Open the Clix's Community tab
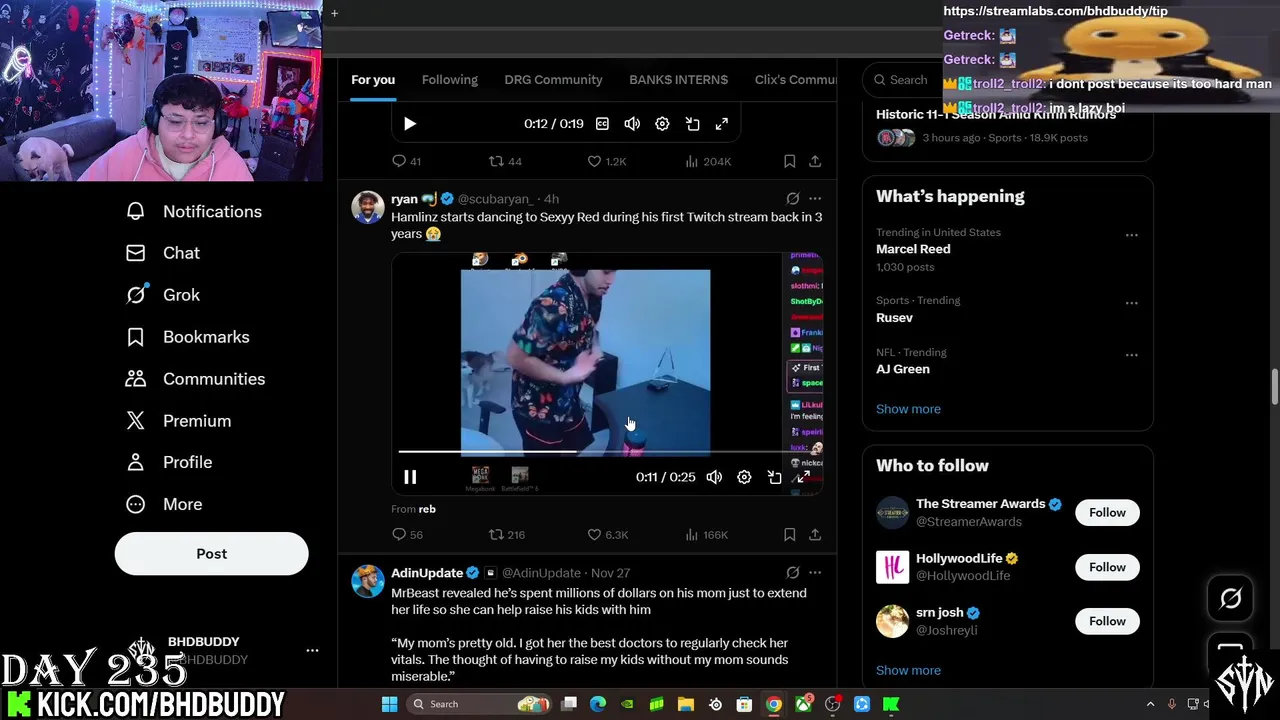1280x720 pixels. coord(795,79)
